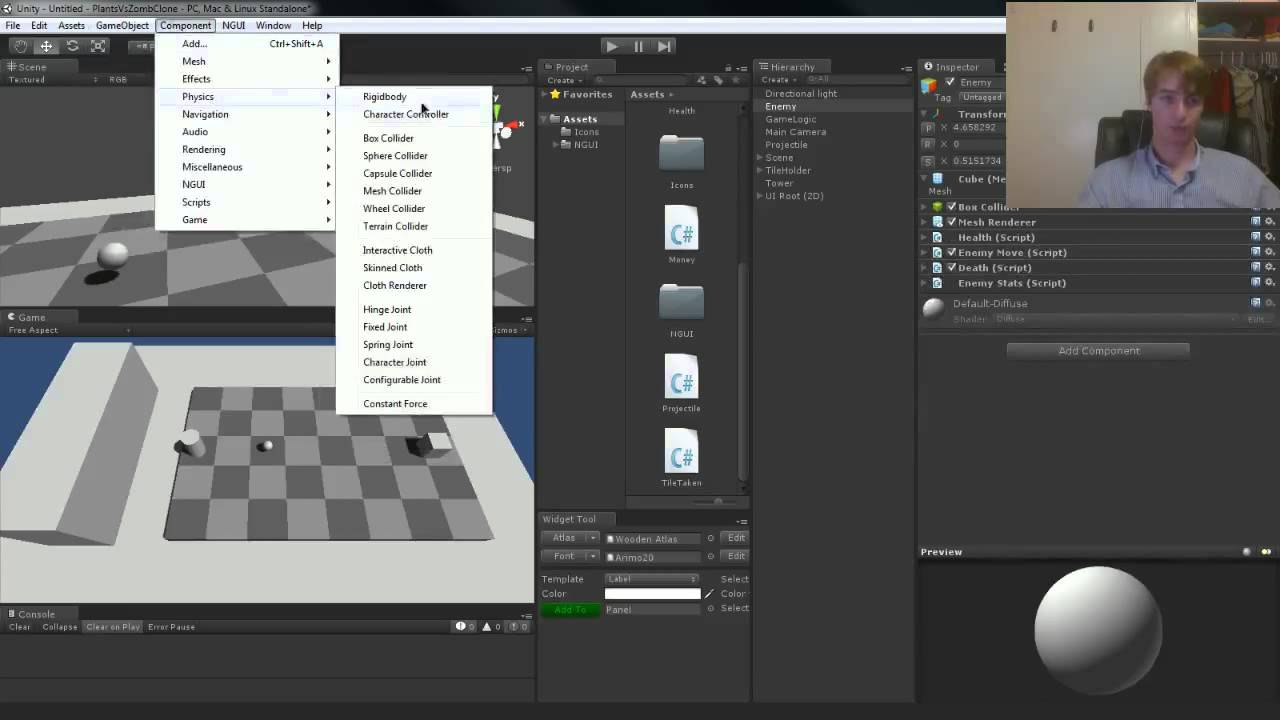This screenshot has height=720, width=1280.
Task: Click Clear button in Console
Action: pos(20,627)
